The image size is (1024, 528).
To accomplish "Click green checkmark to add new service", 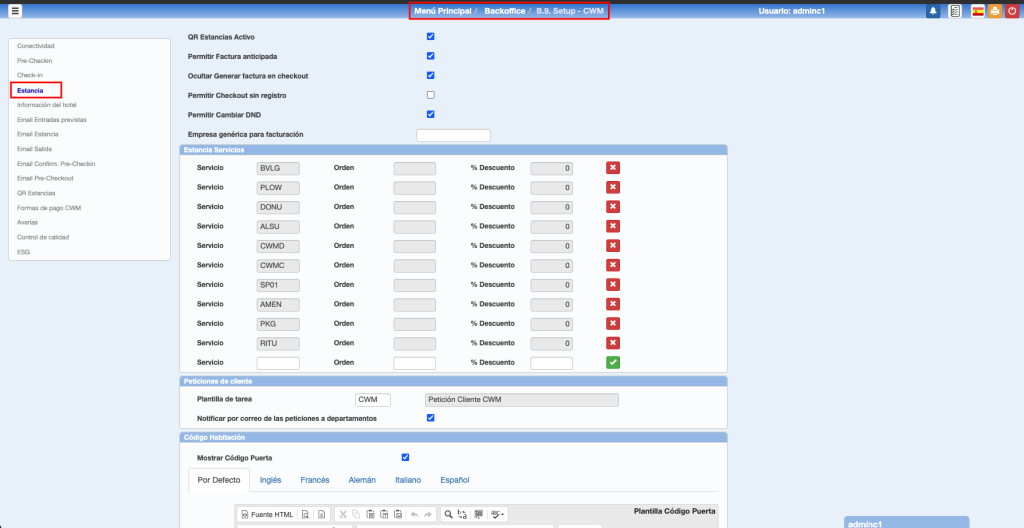I will click(x=613, y=363).
